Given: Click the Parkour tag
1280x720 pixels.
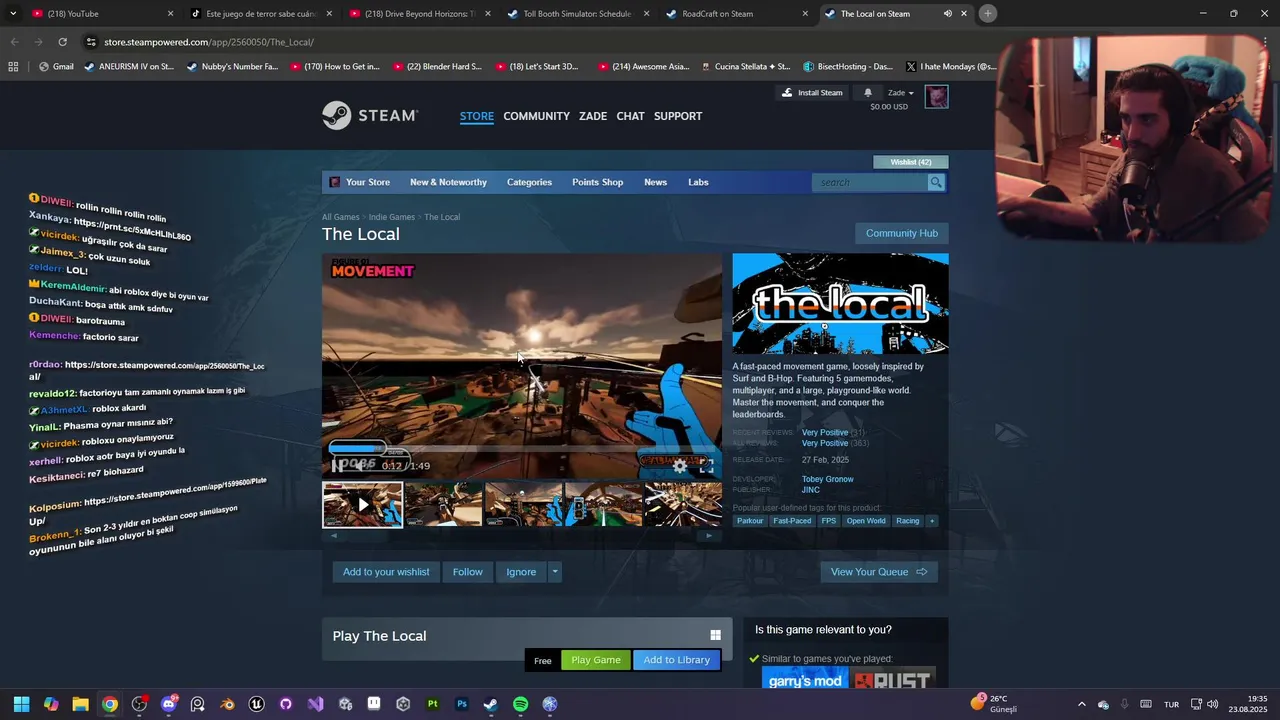Looking at the screenshot, I should (750, 521).
